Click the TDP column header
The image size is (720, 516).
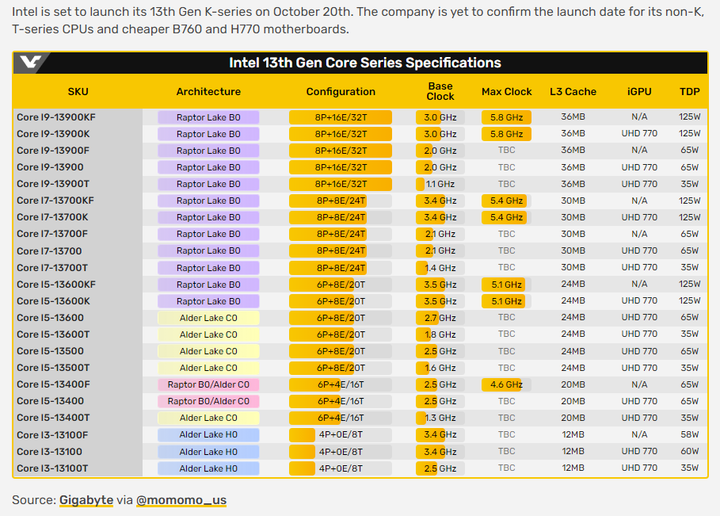click(690, 91)
